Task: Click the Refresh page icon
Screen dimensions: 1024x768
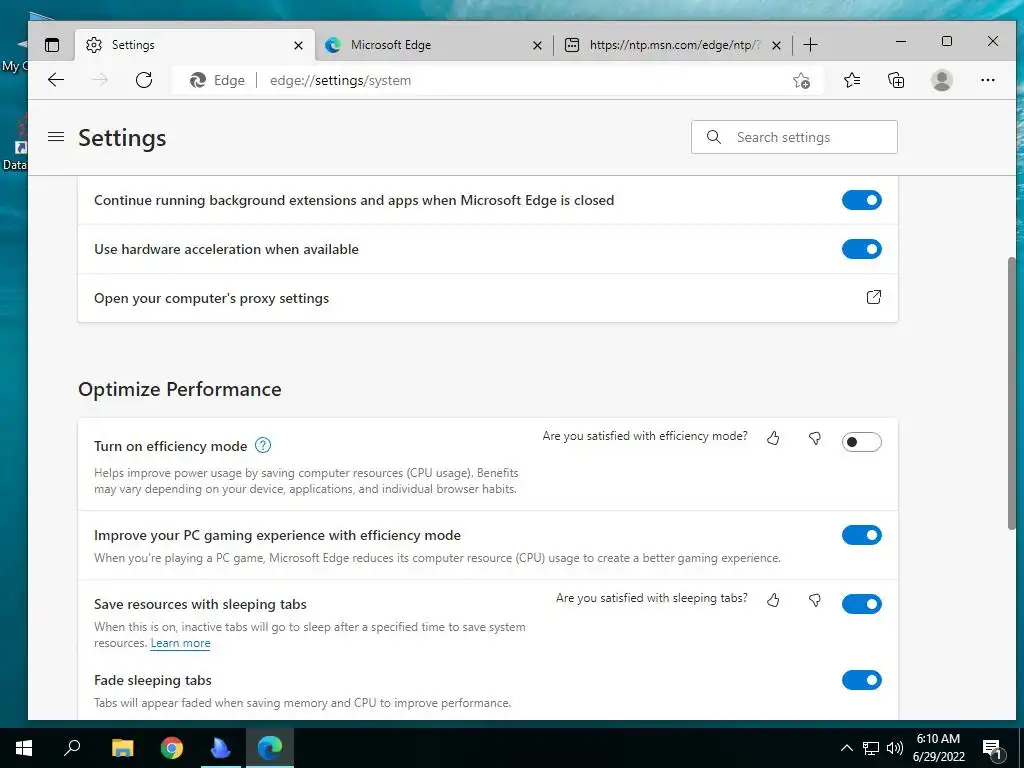Action: [x=144, y=80]
